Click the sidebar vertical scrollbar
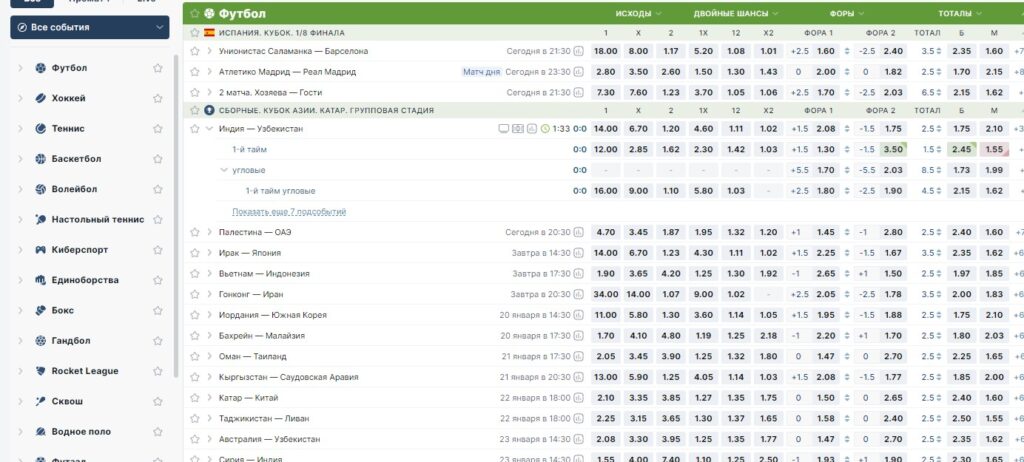Screen dimensions: 1024x462 click(176, 216)
